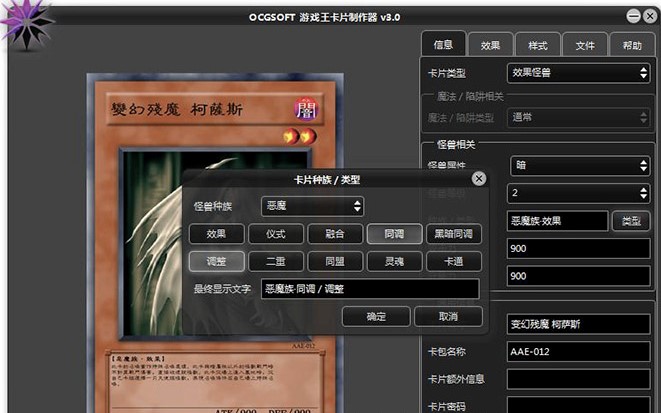
Task: Toggle the 仪式 type button
Action: point(276,234)
